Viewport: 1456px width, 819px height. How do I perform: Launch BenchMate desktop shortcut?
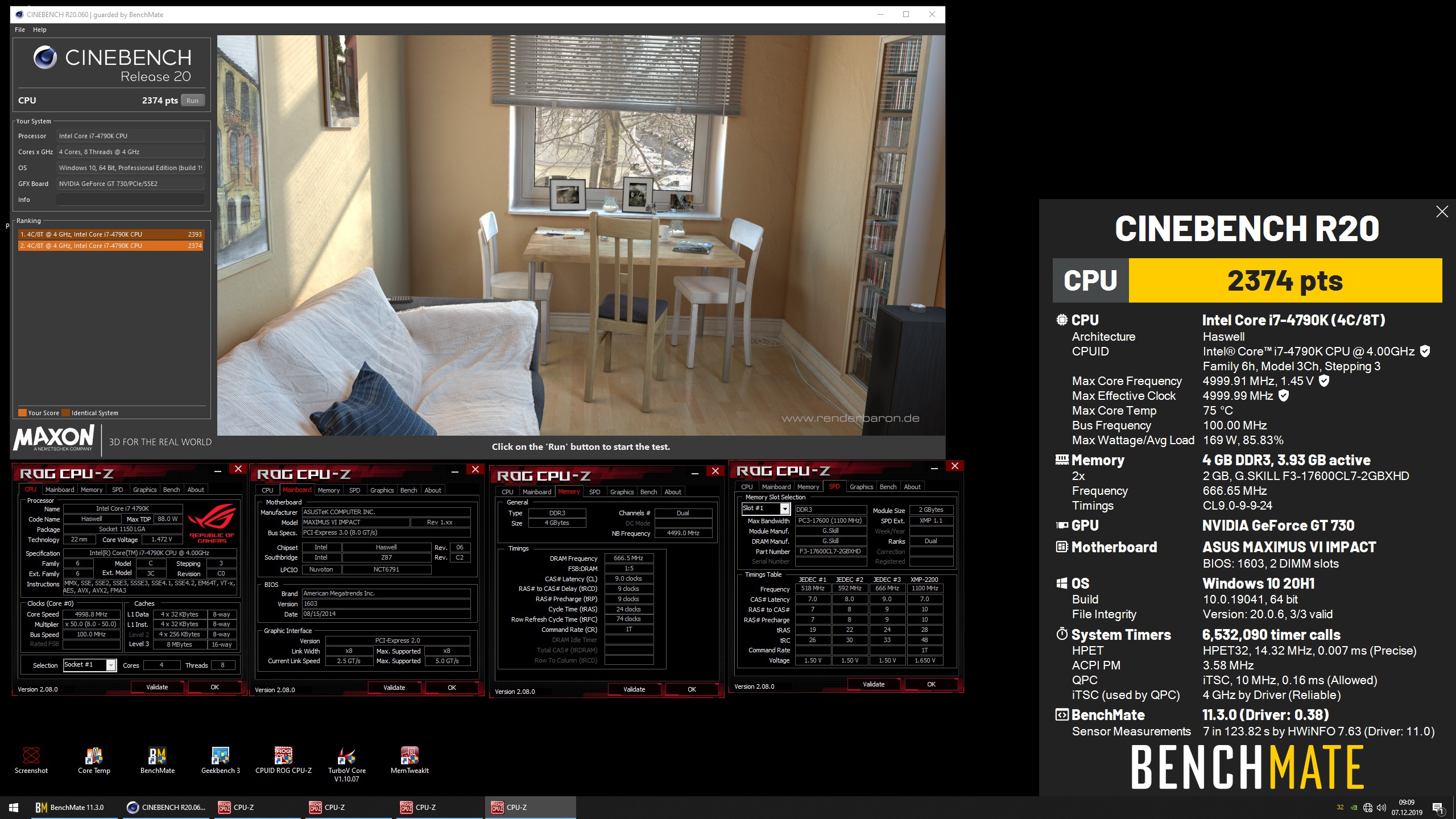click(x=158, y=760)
